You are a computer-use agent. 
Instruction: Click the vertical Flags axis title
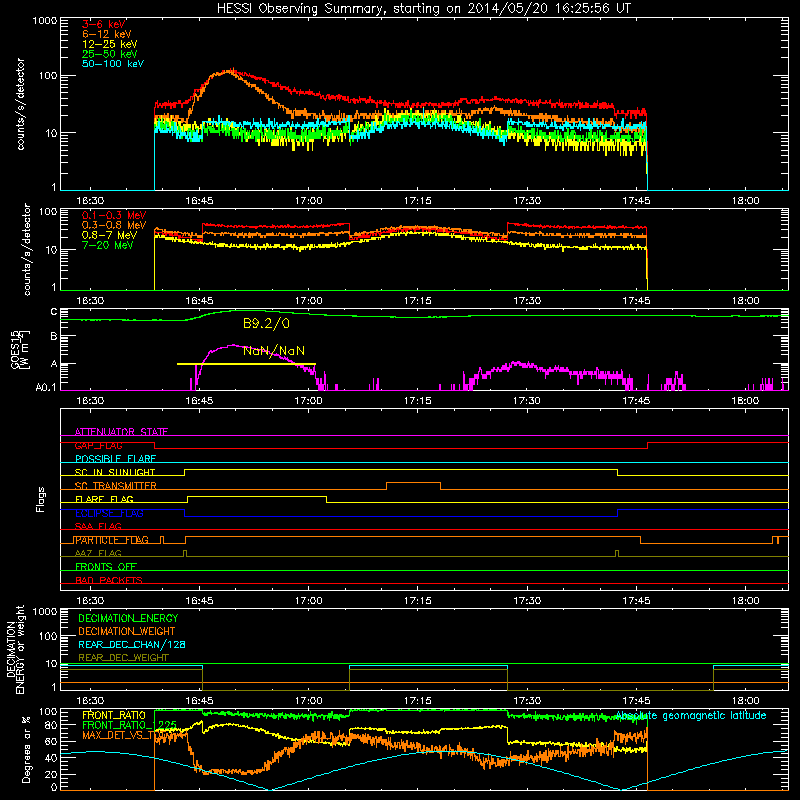coord(41,499)
